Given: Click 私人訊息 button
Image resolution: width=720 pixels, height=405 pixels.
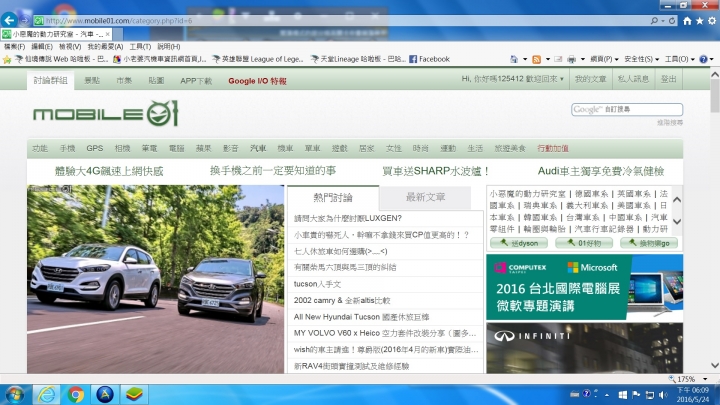Looking at the screenshot, I should (x=633, y=79).
